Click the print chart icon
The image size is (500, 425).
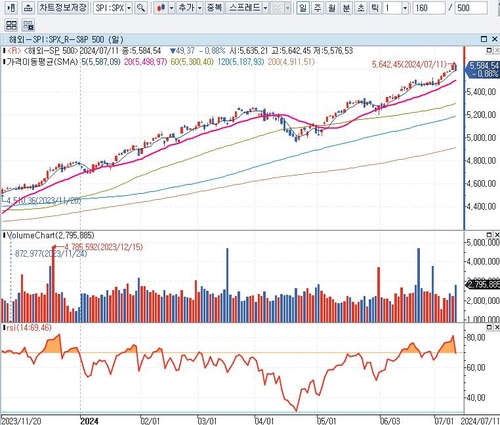(x=29, y=8)
